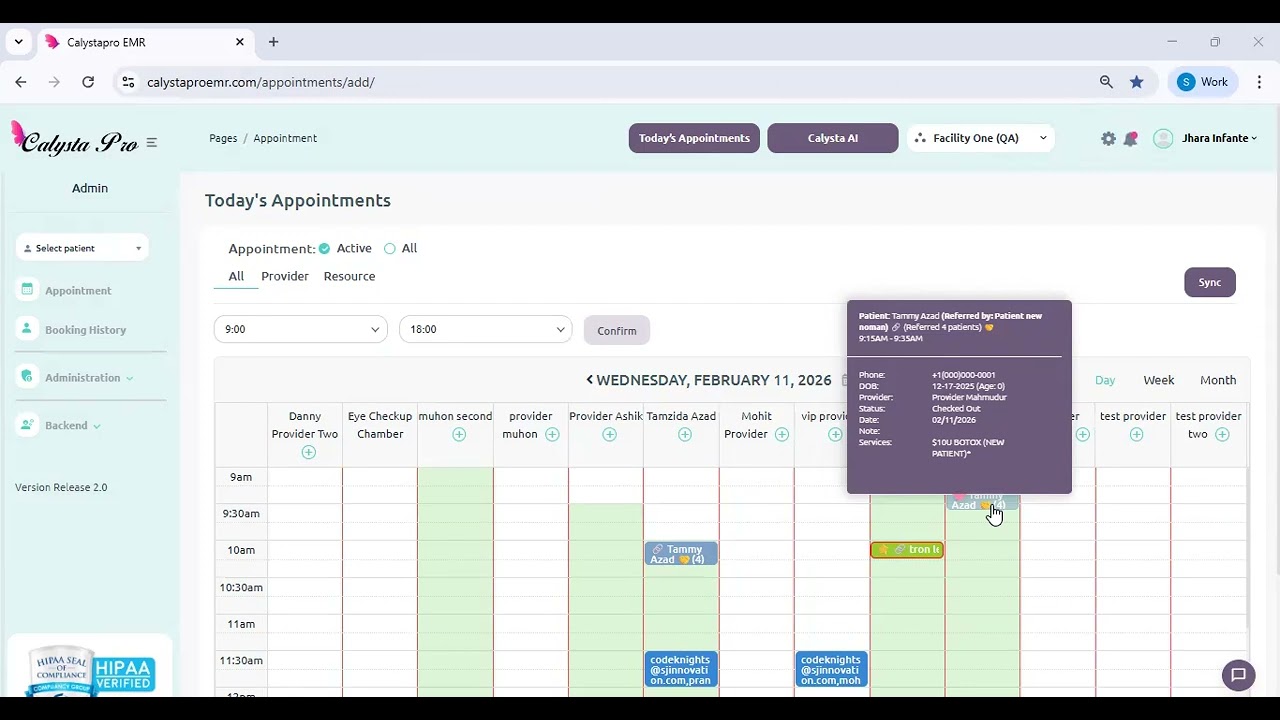Image resolution: width=1280 pixels, height=720 pixels.
Task: Open the 18:00 end time dropdown
Action: click(x=485, y=329)
